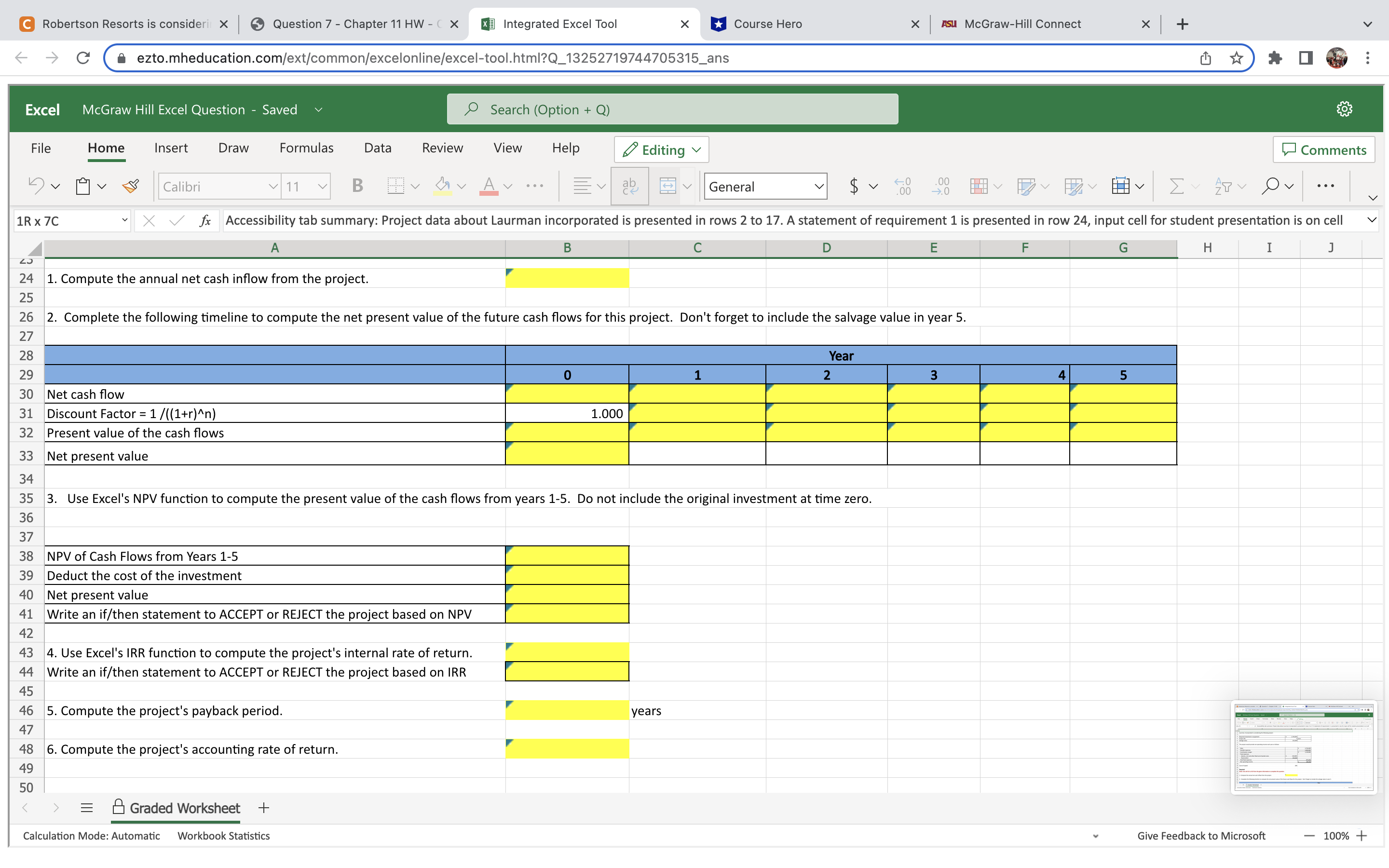The width and height of the screenshot is (1389, 868).
Task: Click the Settings gear in the title bar
Action: (1345, 109)
